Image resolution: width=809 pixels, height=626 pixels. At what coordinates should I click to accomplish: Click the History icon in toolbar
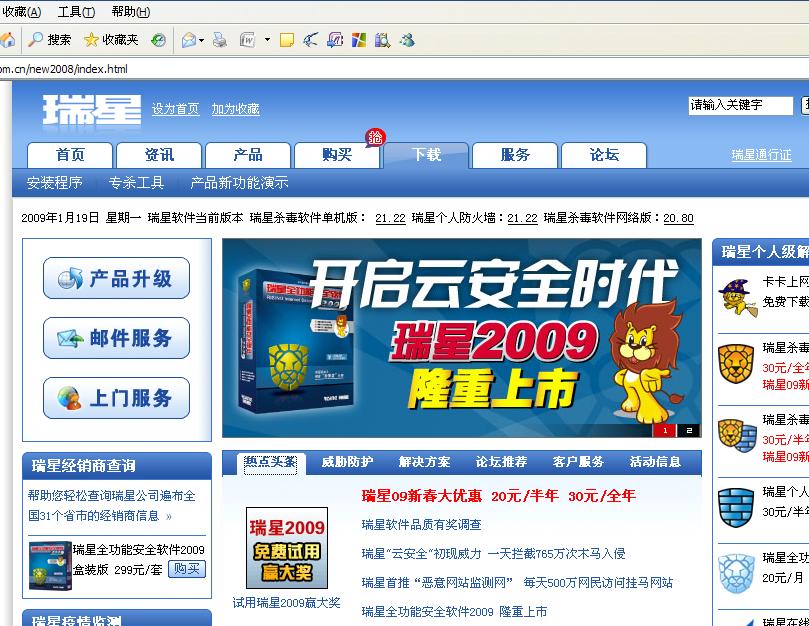point(158,40)
